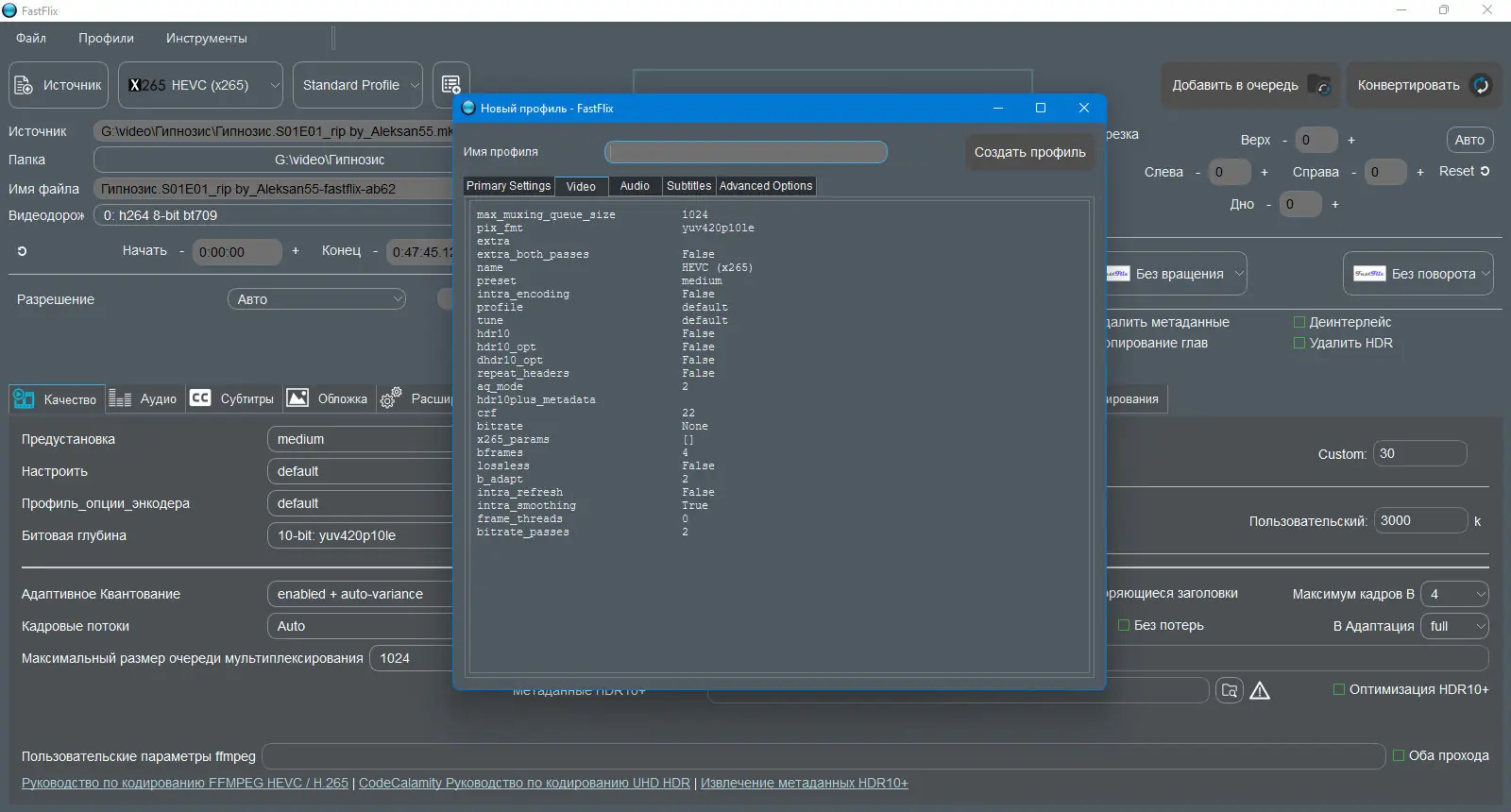Expand the HEVC (x265) encoder dropdown
Viewport: 1511px width, 812px height.
coord(200,85)
